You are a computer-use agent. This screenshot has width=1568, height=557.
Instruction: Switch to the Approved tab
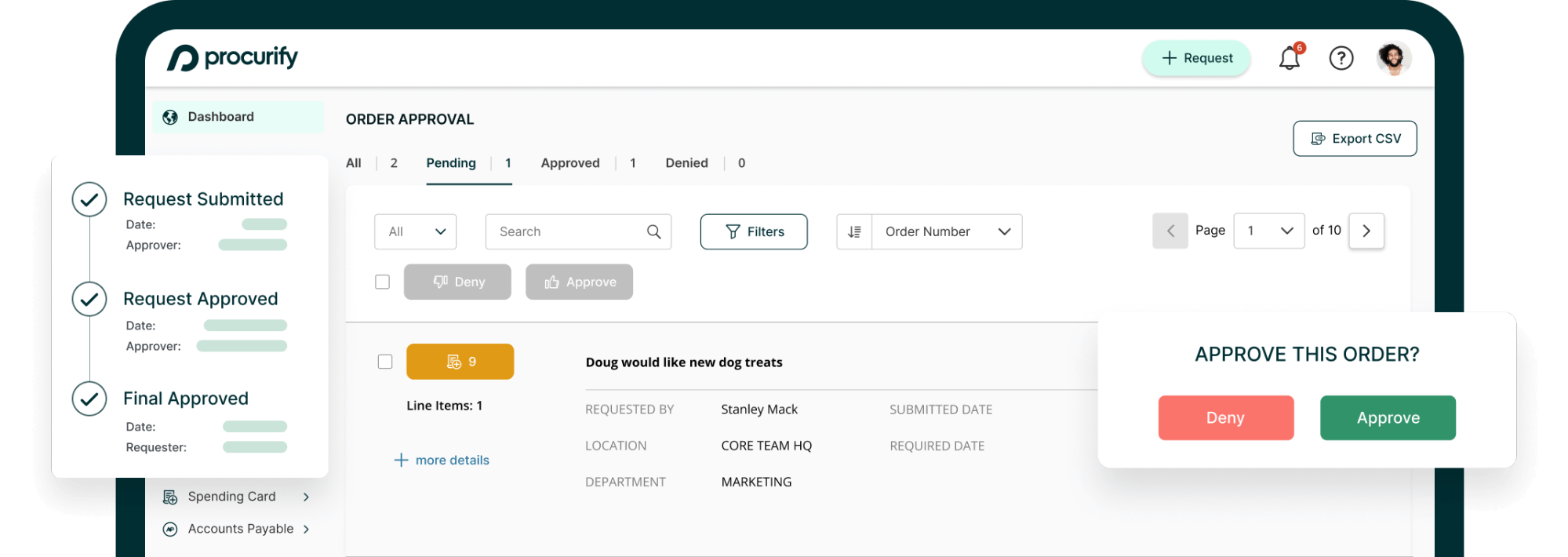569,163
